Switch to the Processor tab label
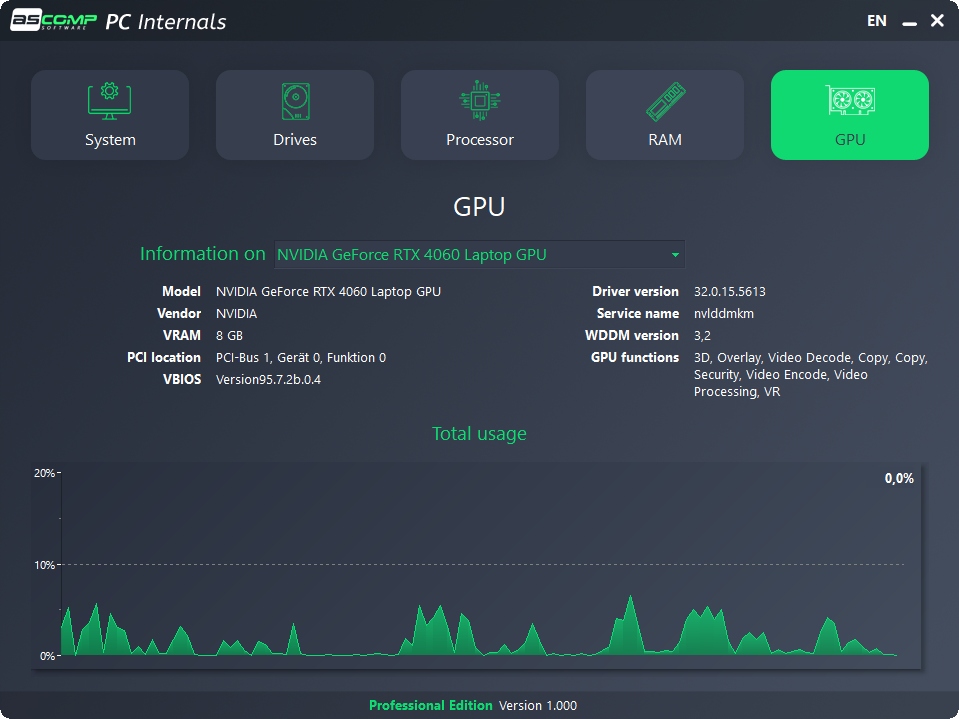Screen dimensions: 959x719 coord(480,139)
